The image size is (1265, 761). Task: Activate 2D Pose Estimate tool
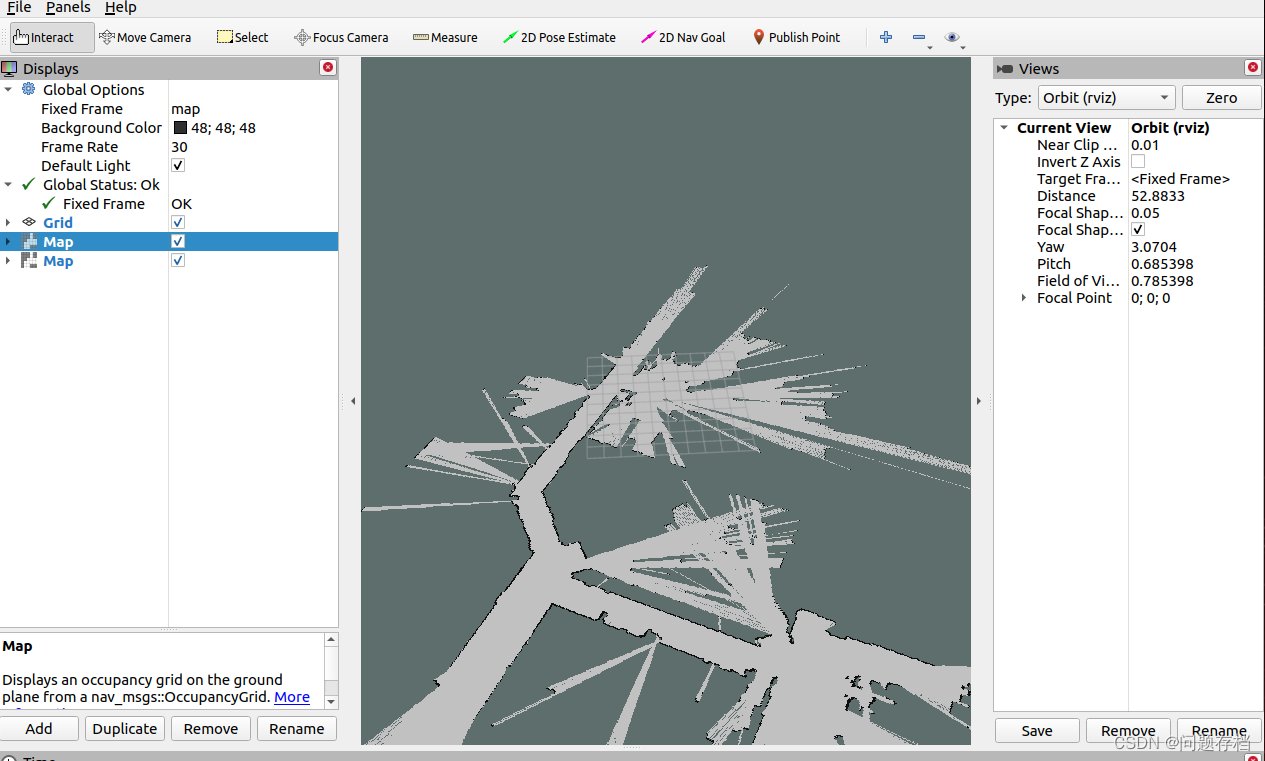pos(559,37)
